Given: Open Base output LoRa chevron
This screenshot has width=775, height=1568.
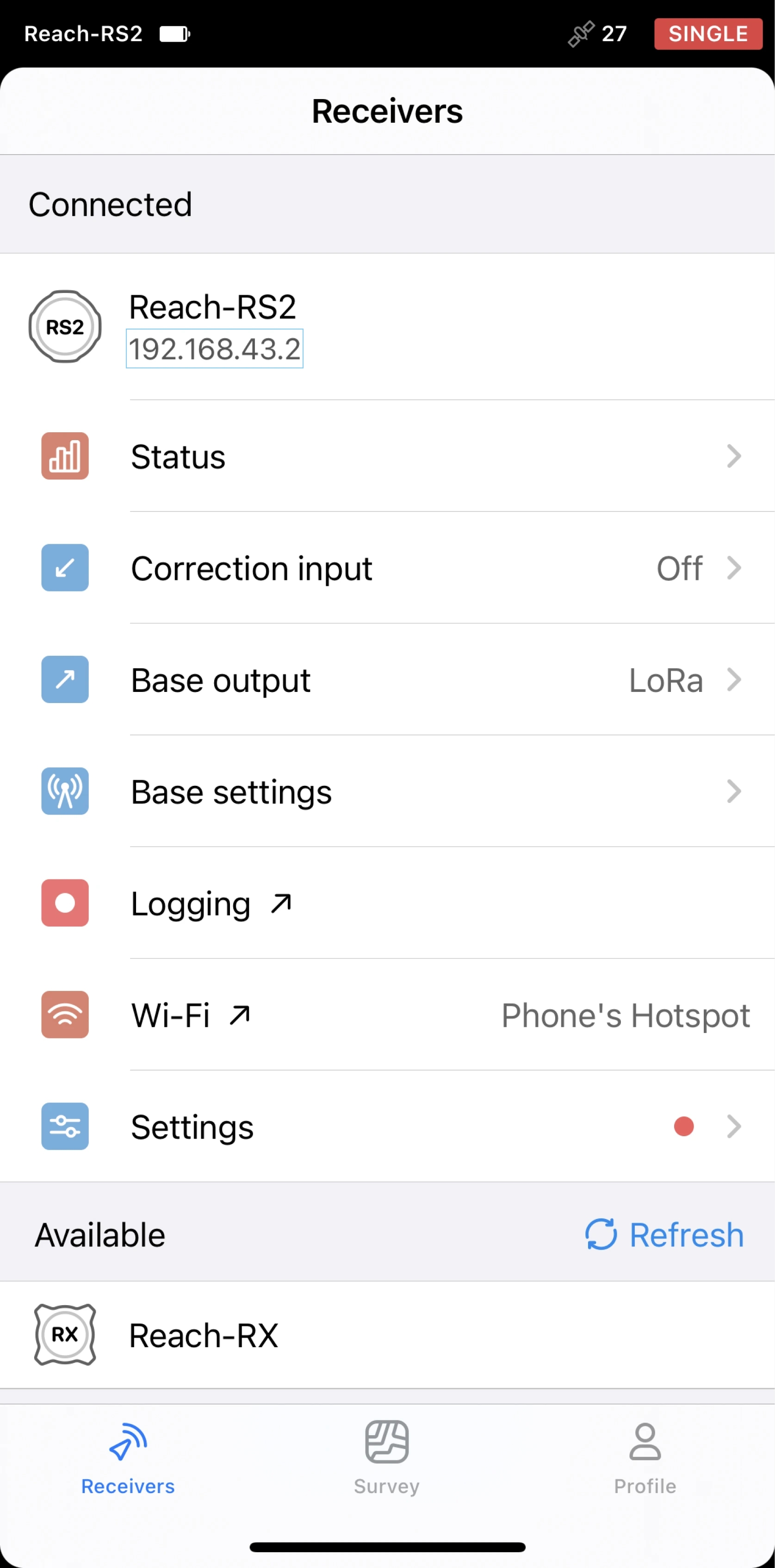Looking at the screenshot, I should click(x=734, y=679).
